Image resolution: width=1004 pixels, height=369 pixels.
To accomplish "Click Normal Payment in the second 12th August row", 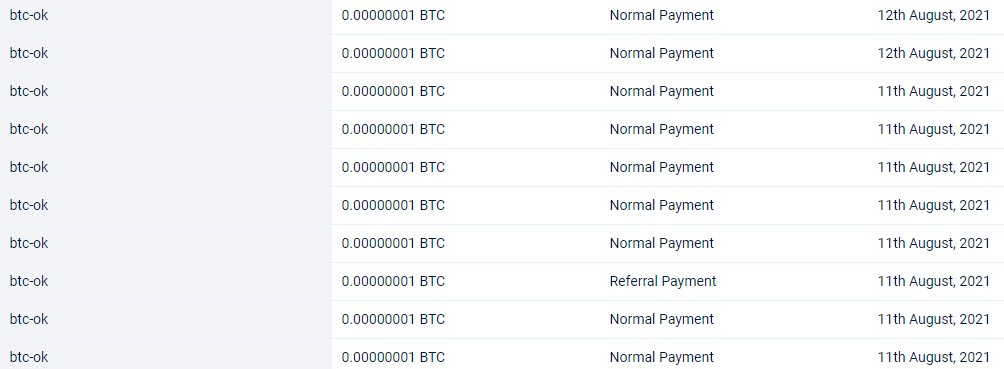I will click(661, 53).
